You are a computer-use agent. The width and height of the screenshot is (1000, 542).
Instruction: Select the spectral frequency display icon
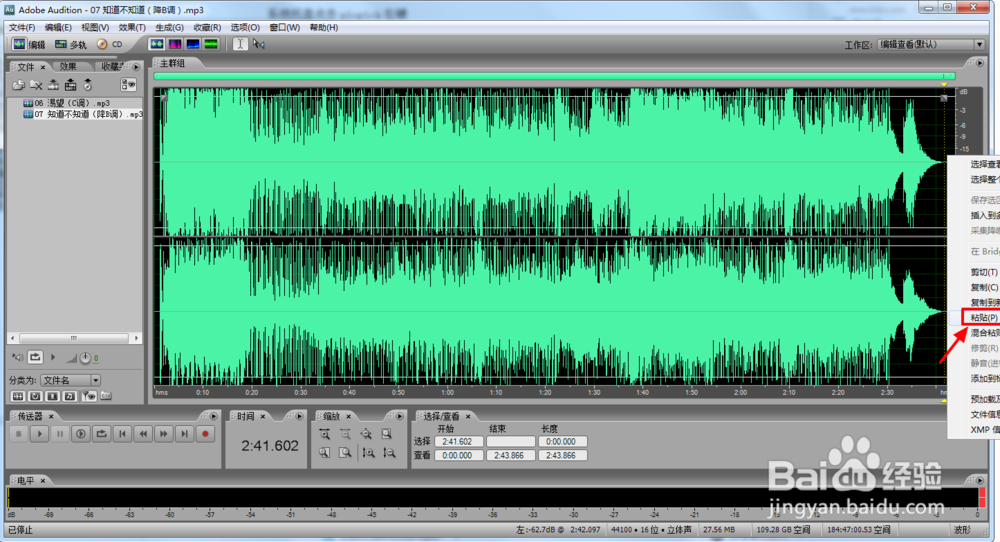(x=175, y=44)
